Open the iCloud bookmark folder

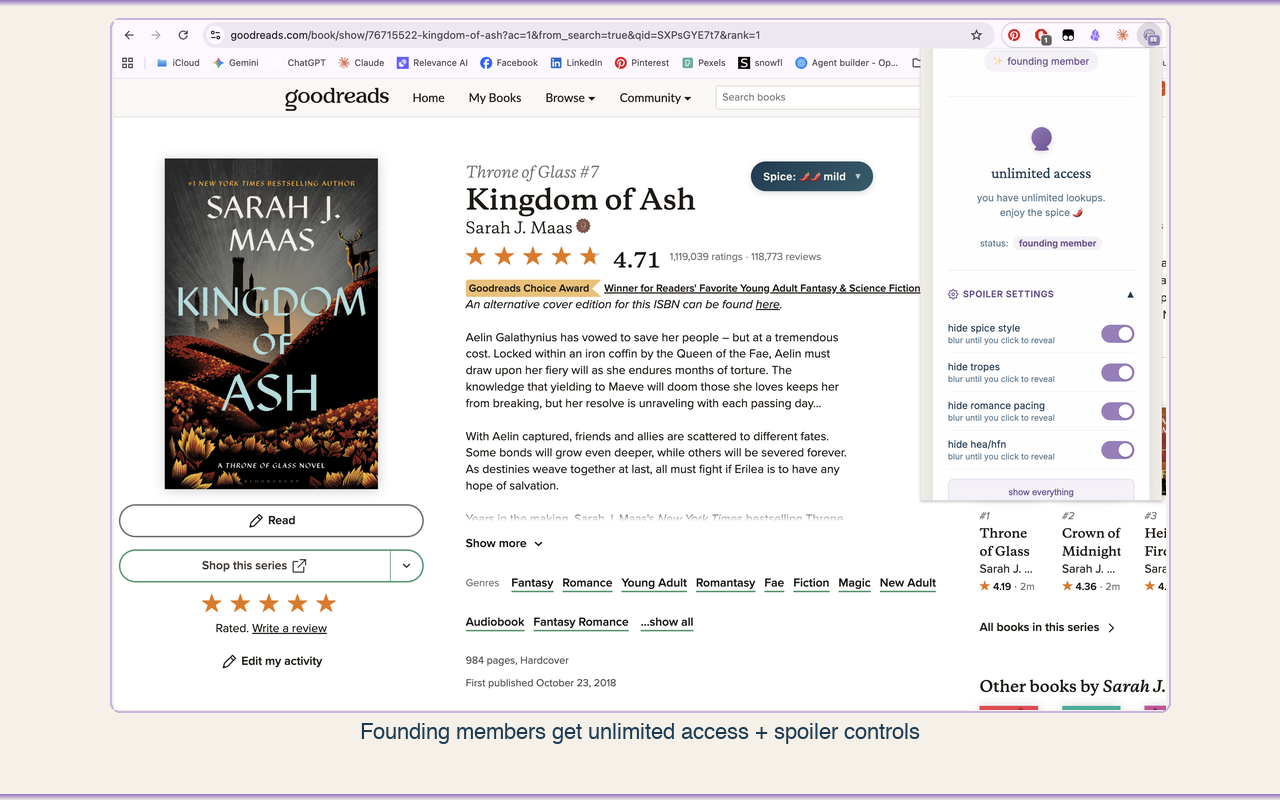pyautogui.click(x=178, y=62)
